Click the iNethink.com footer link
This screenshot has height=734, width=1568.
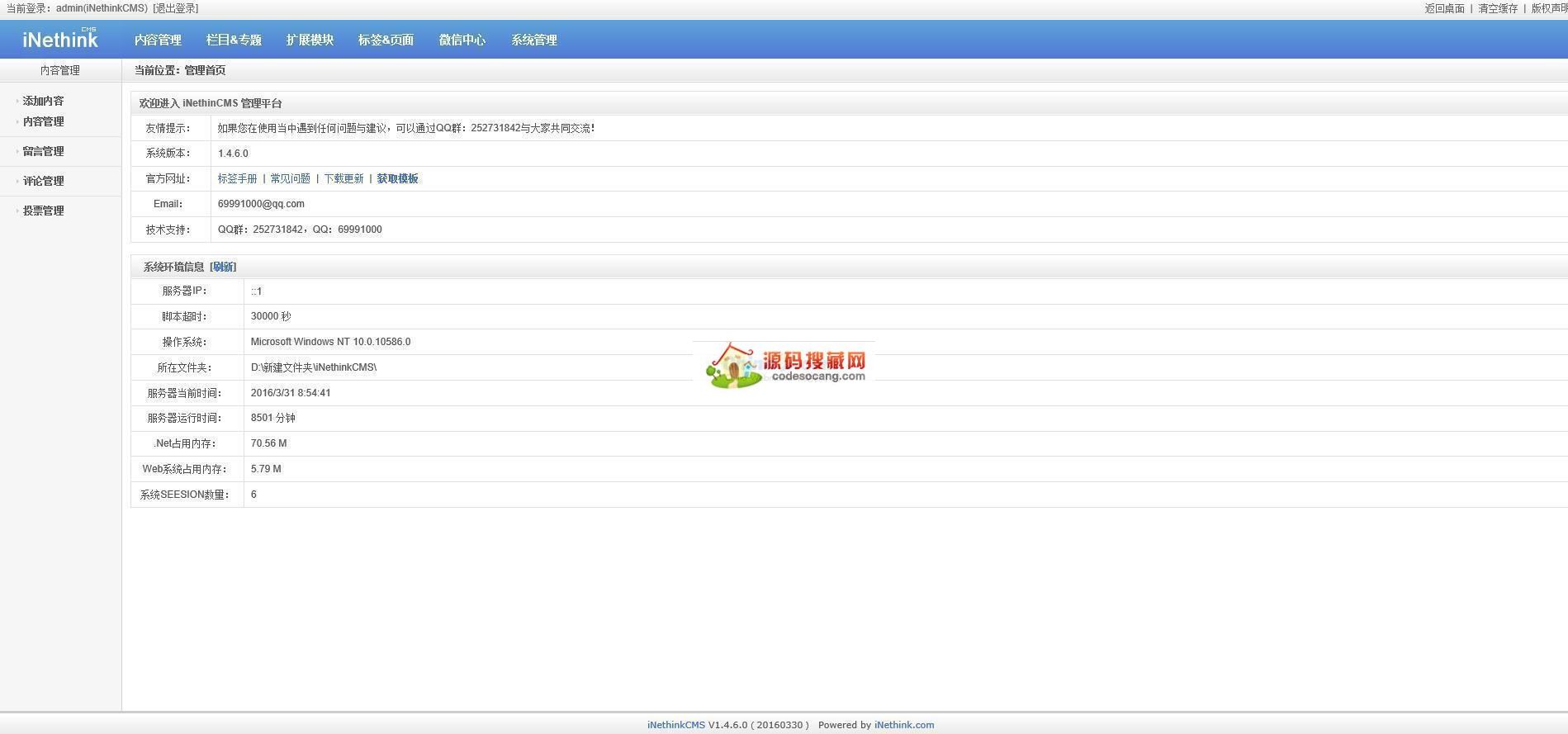(x=904, y=725)
